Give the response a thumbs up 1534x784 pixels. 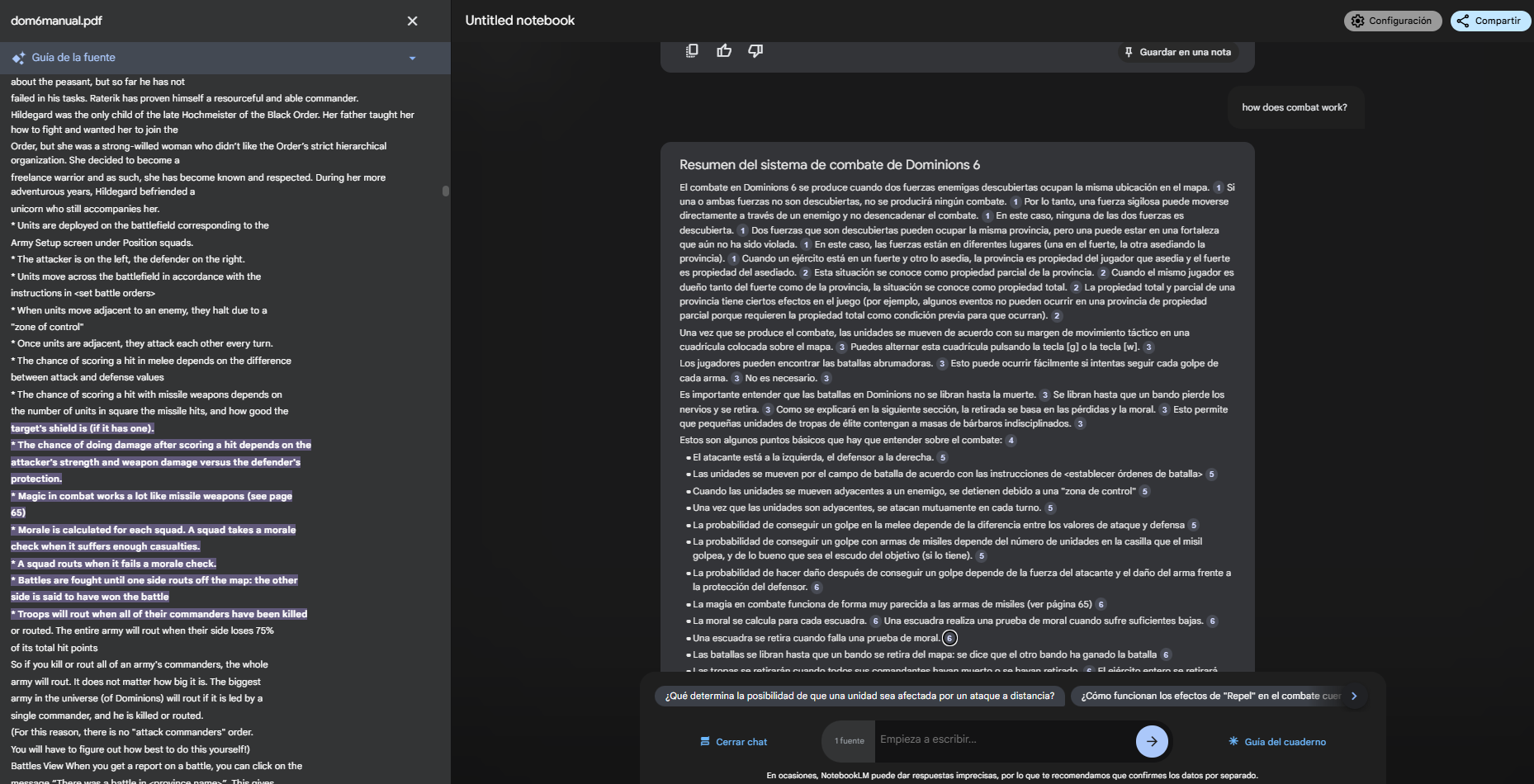(x=724, y=51)
